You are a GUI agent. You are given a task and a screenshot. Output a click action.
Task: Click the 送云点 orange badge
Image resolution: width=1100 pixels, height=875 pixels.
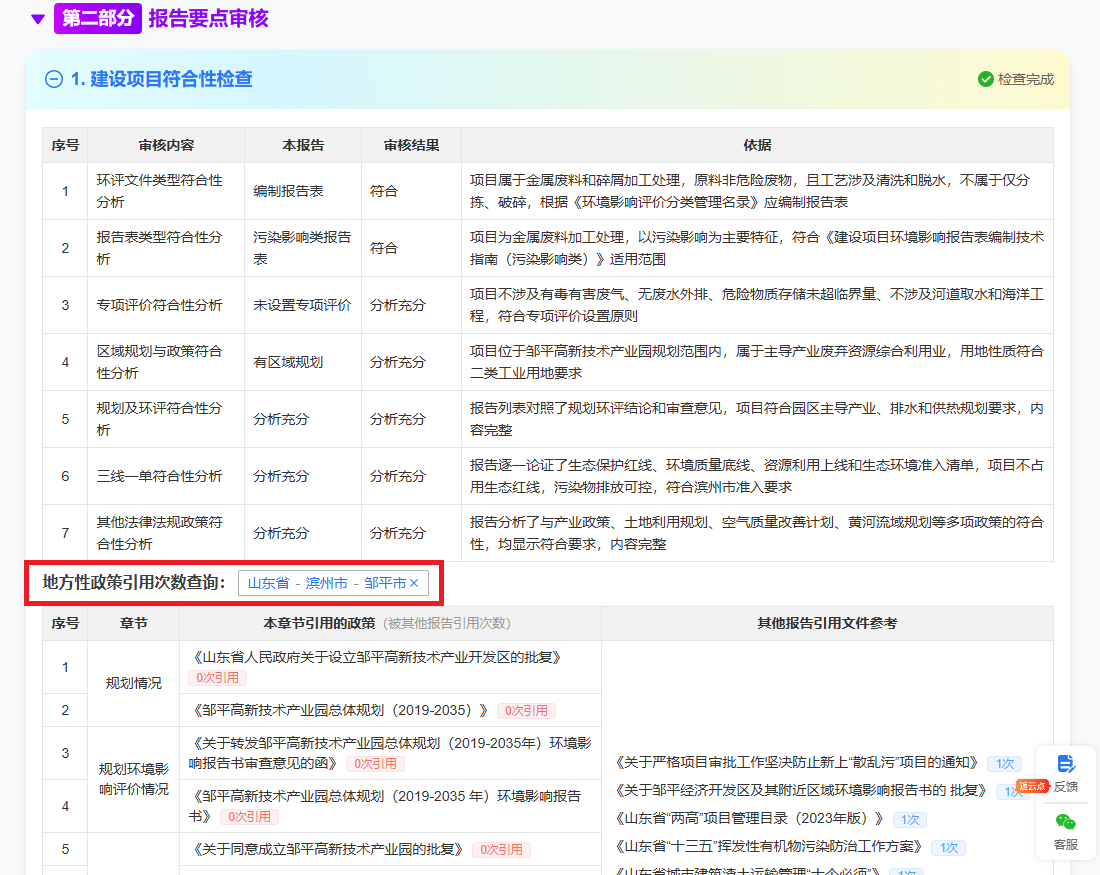coord(1032,786)
